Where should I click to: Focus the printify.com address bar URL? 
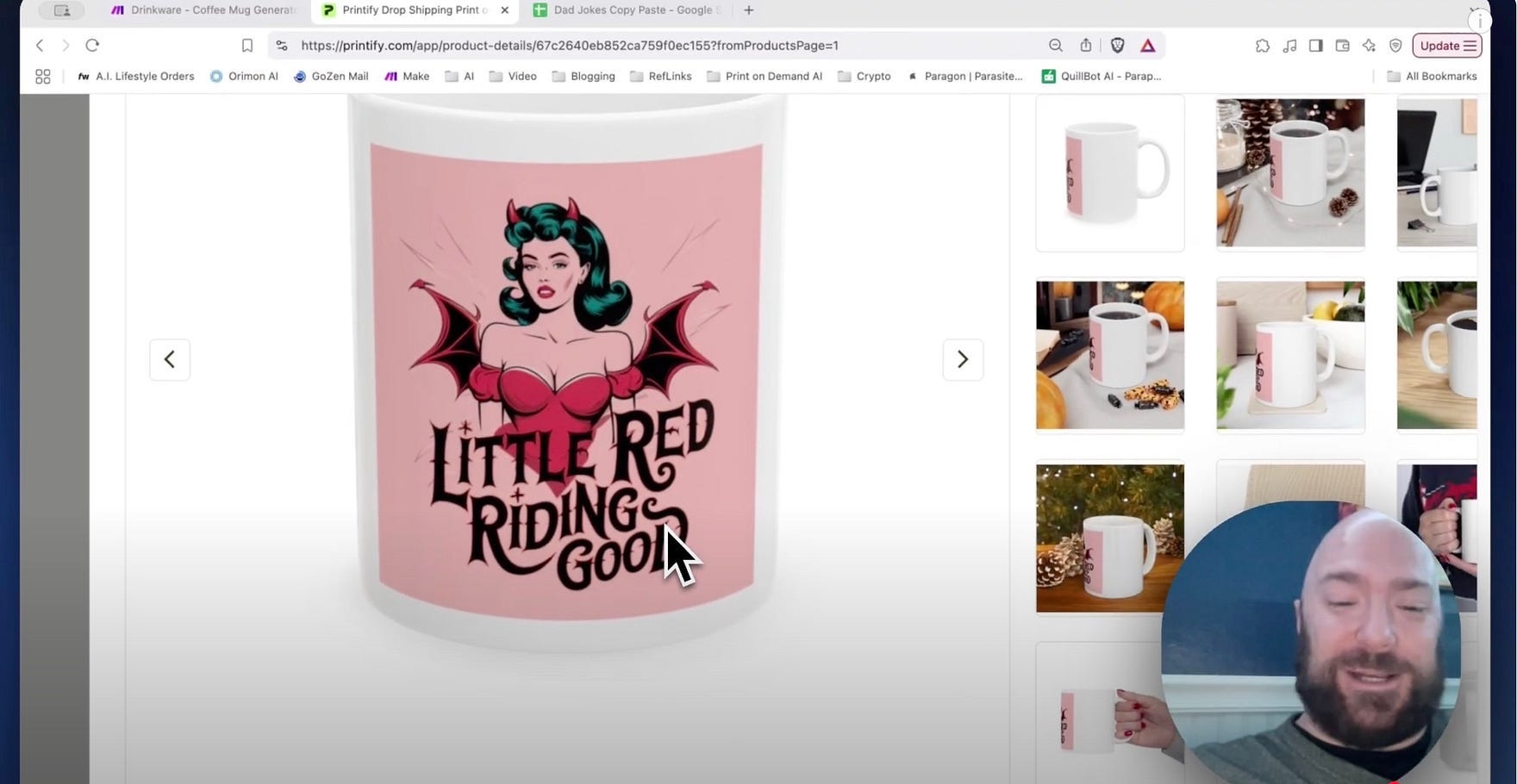(569, 46)
